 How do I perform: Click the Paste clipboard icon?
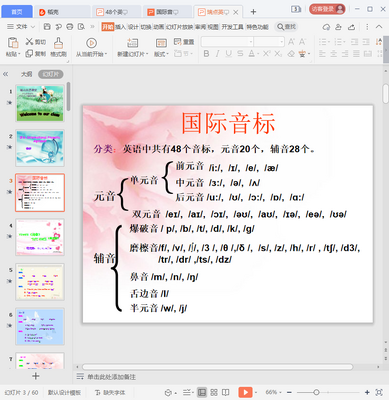tap(13, 43)
